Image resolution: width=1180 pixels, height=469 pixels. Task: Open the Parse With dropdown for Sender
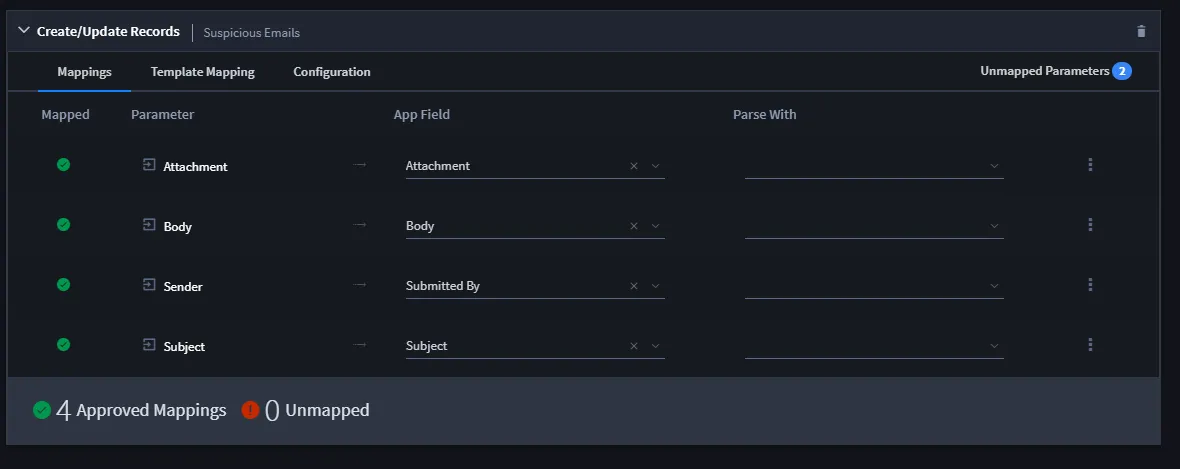tap(874, 286)
